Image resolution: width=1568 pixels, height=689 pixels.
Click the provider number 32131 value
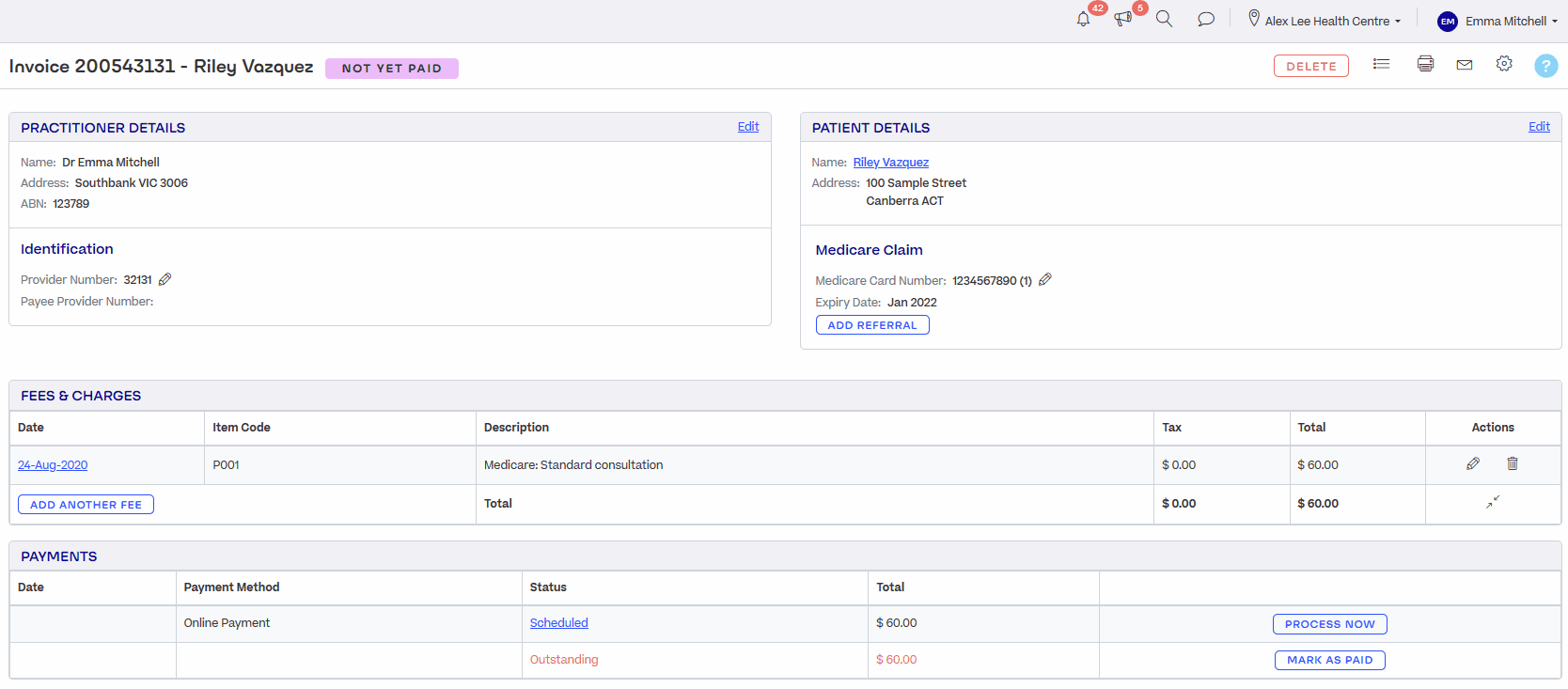click(137, 280)
